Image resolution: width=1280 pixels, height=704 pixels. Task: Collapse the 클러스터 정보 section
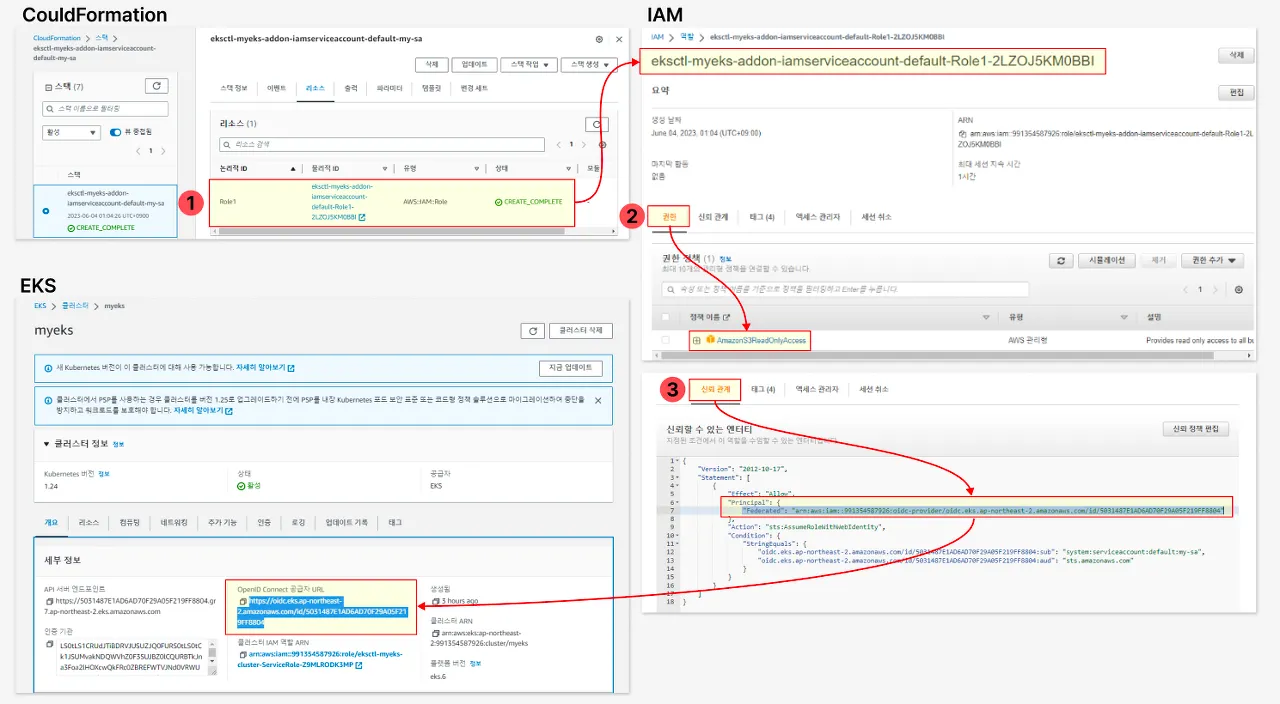pos(47,444)
